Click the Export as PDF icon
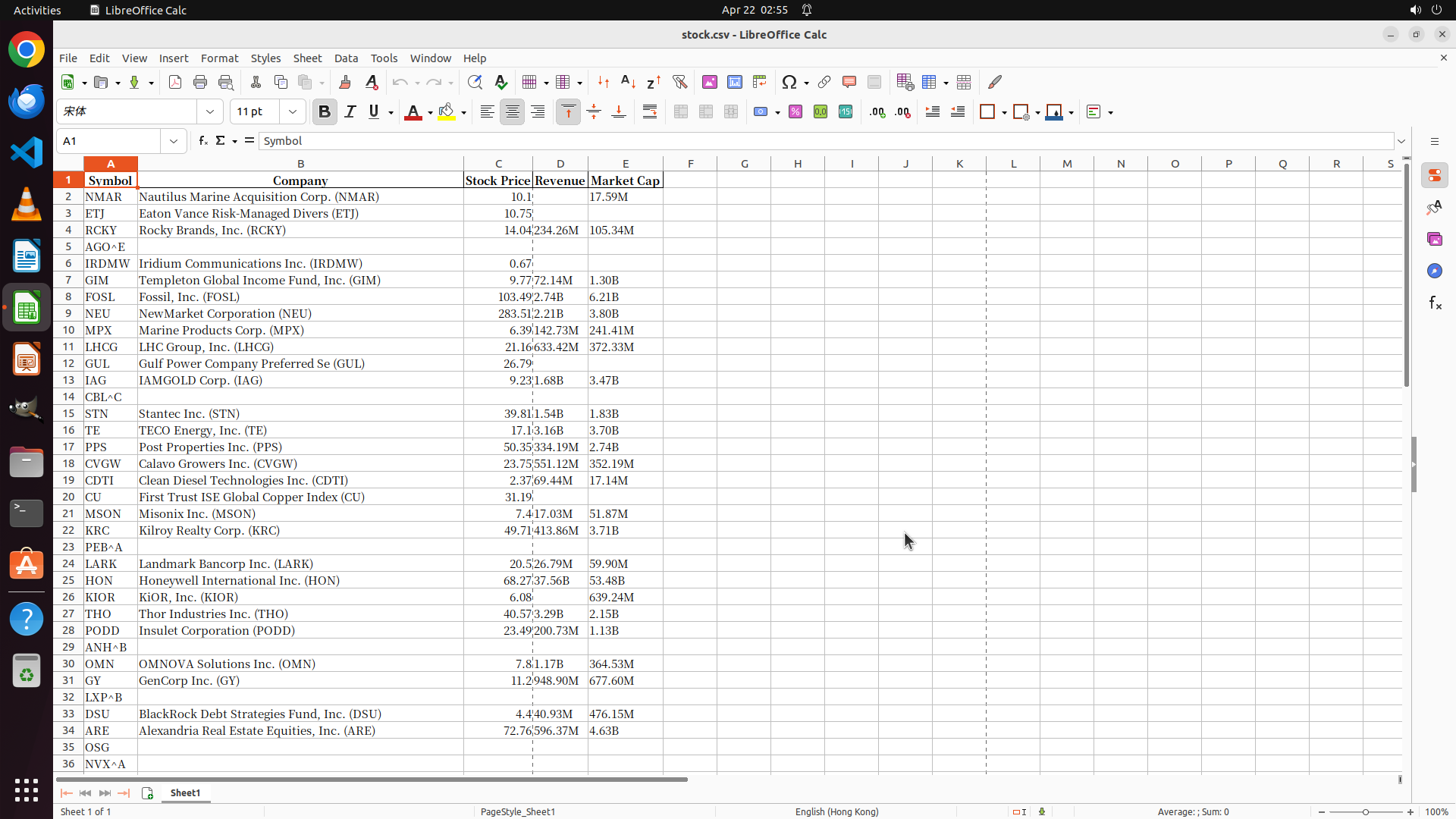Viewport: 1456px width, 819px height. tap(175, 82)
